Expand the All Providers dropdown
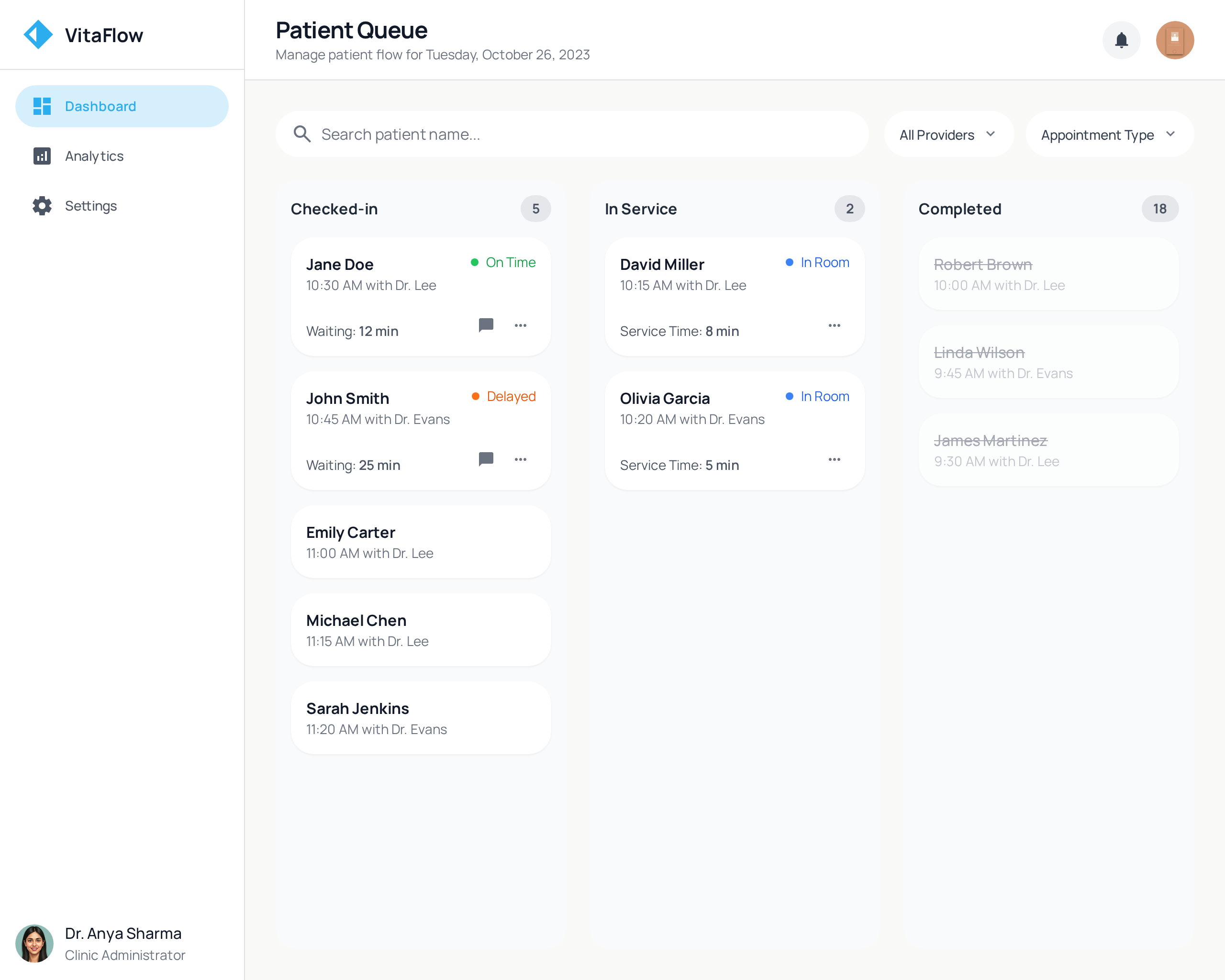The width and height of the screenshot is (1225, 980). pos(948,134)
